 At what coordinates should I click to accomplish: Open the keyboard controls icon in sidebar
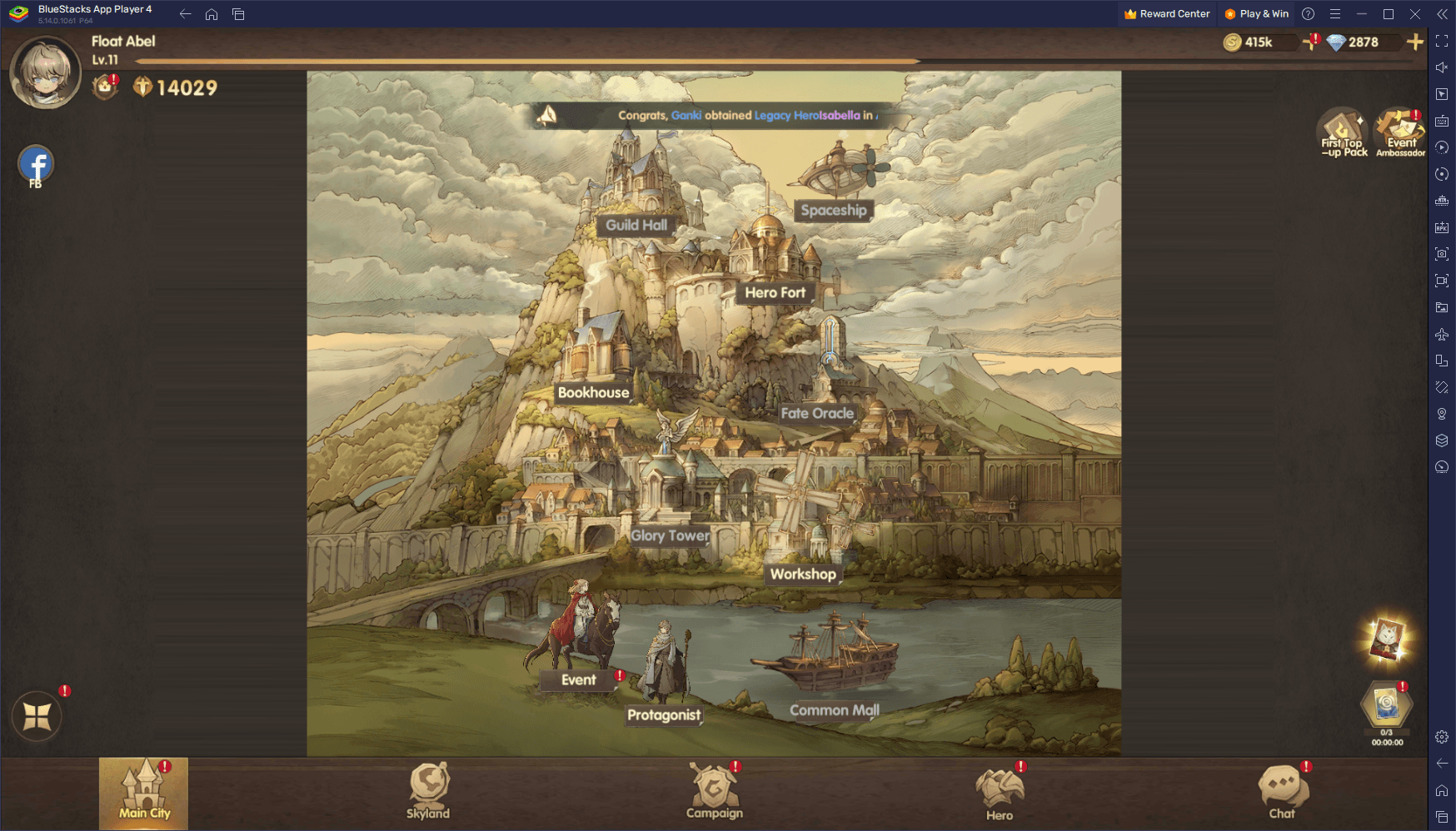[1442, 121]
